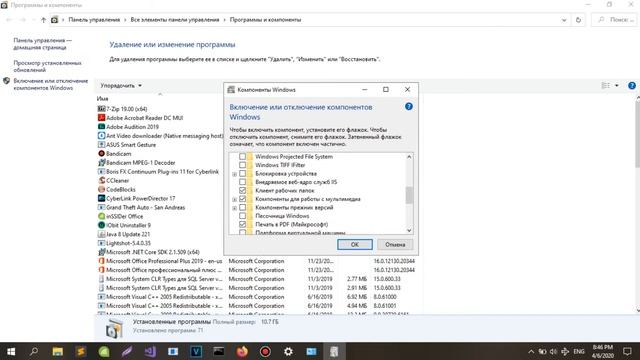Viewport: 640px width, 360px height.
Task: Select the IObit Uninstaller 9 icon
Action: pos(101,225)
